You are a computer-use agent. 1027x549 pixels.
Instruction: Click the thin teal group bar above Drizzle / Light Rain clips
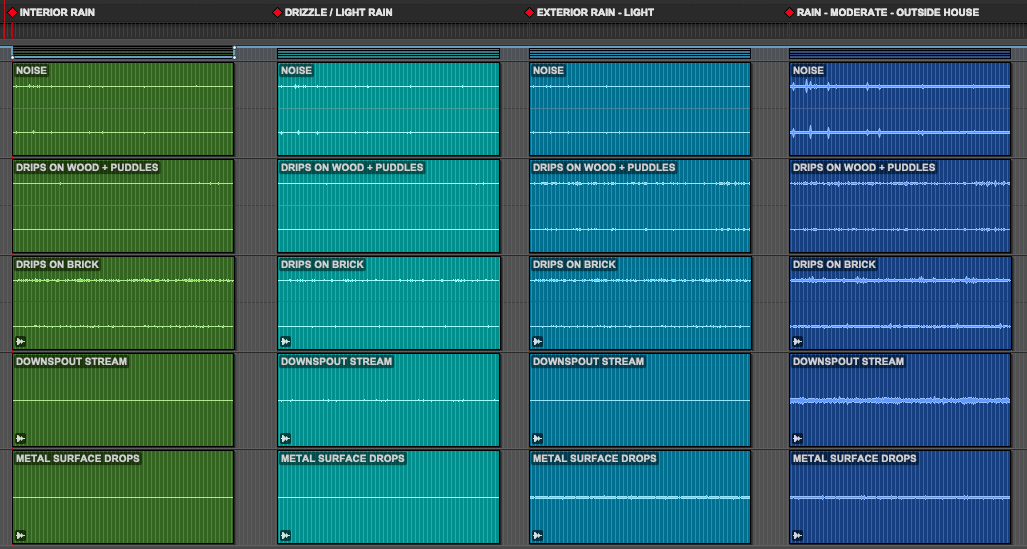tap(388, 54)
